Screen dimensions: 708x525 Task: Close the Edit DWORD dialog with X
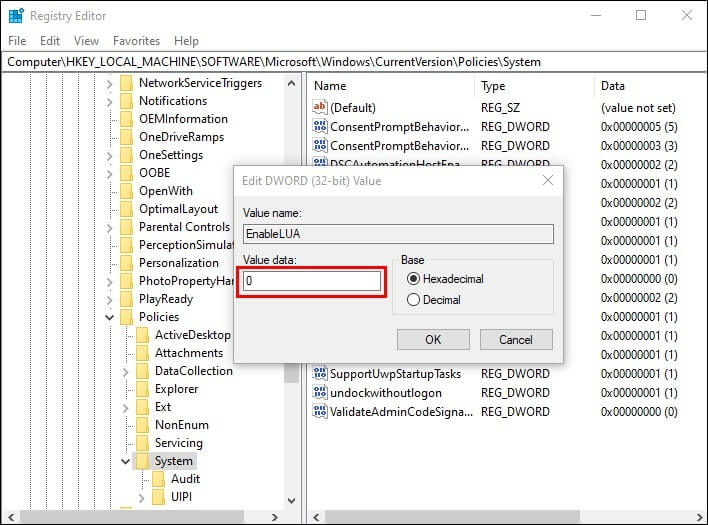click(548, 181)
